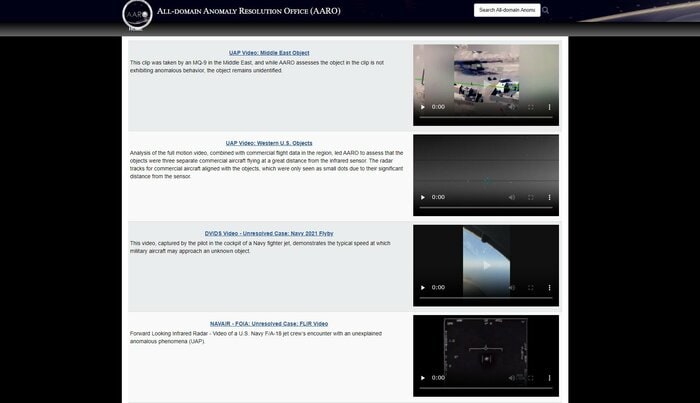This screenshot has width=700, height=403.
Task: Enter fullscreen on Western U.S. Objects video
Action: [530, 197]
